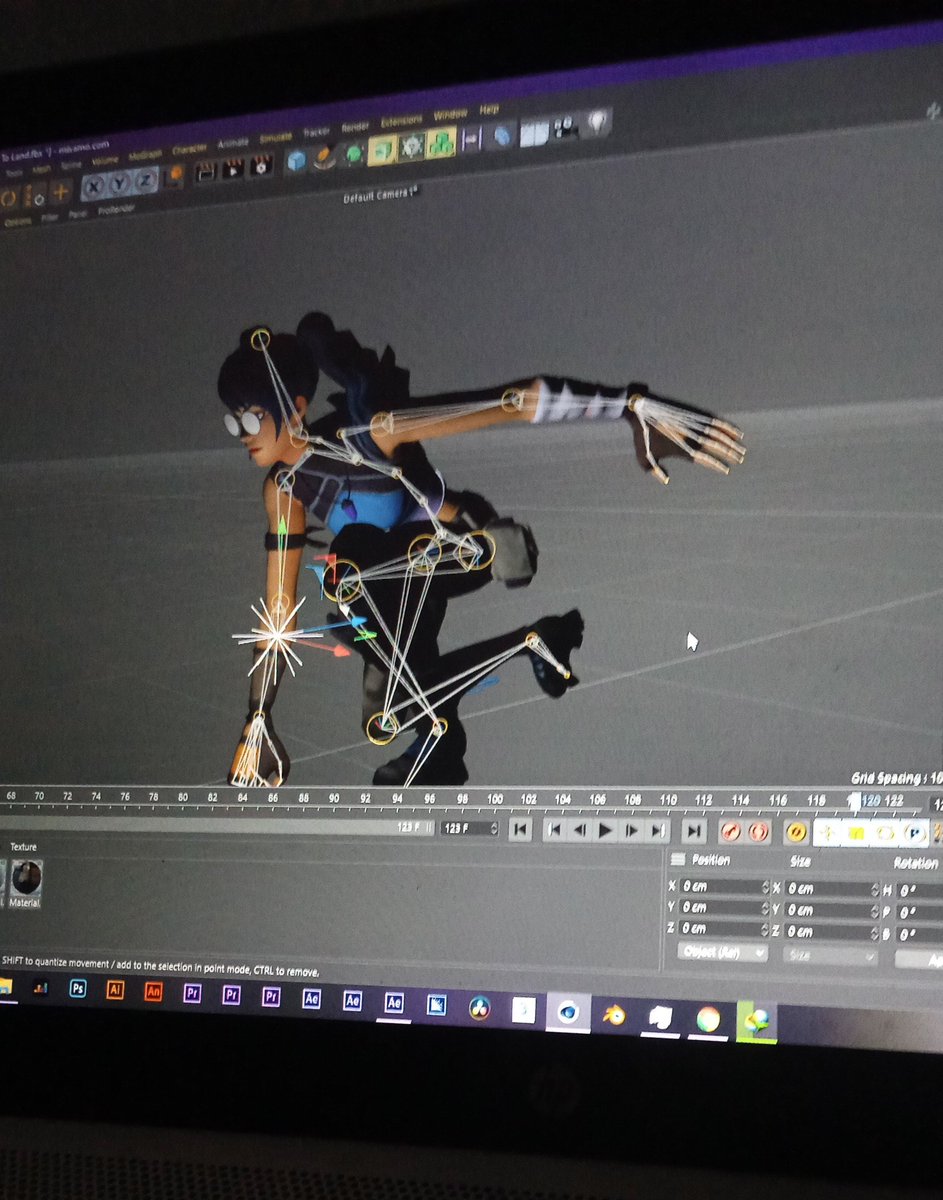Viewport: 943px width, 1200px height.
Task: Go to end of animation
Action: tap(694, 830)
